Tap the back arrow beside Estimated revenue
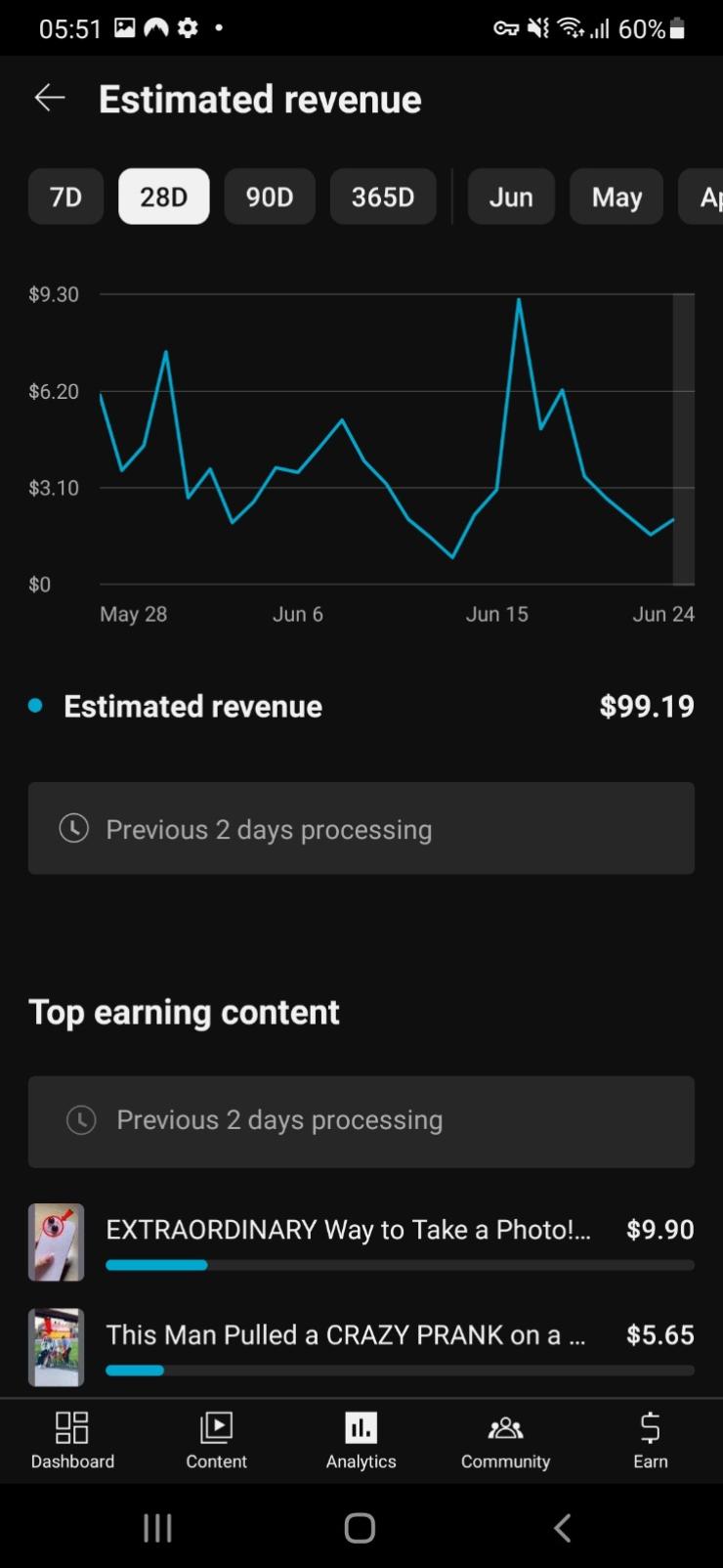The image size is (723, 1568). [x=50, y=98]
